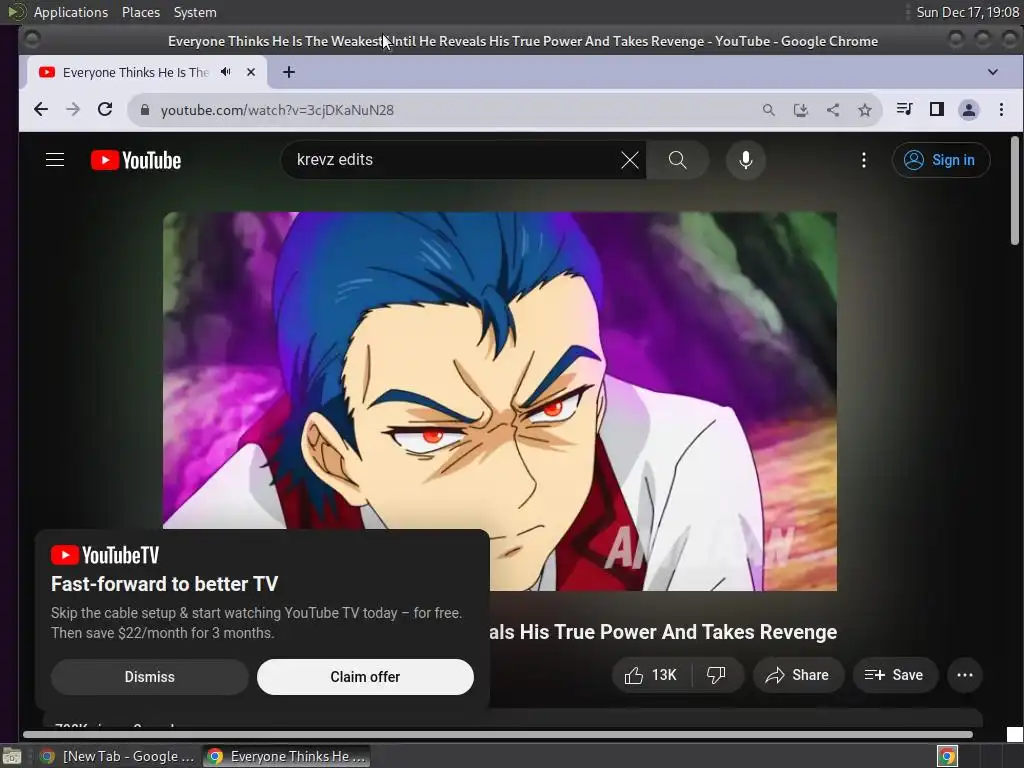
Task: Open Chrome three-dot menu
Action: coord(1001,110)
